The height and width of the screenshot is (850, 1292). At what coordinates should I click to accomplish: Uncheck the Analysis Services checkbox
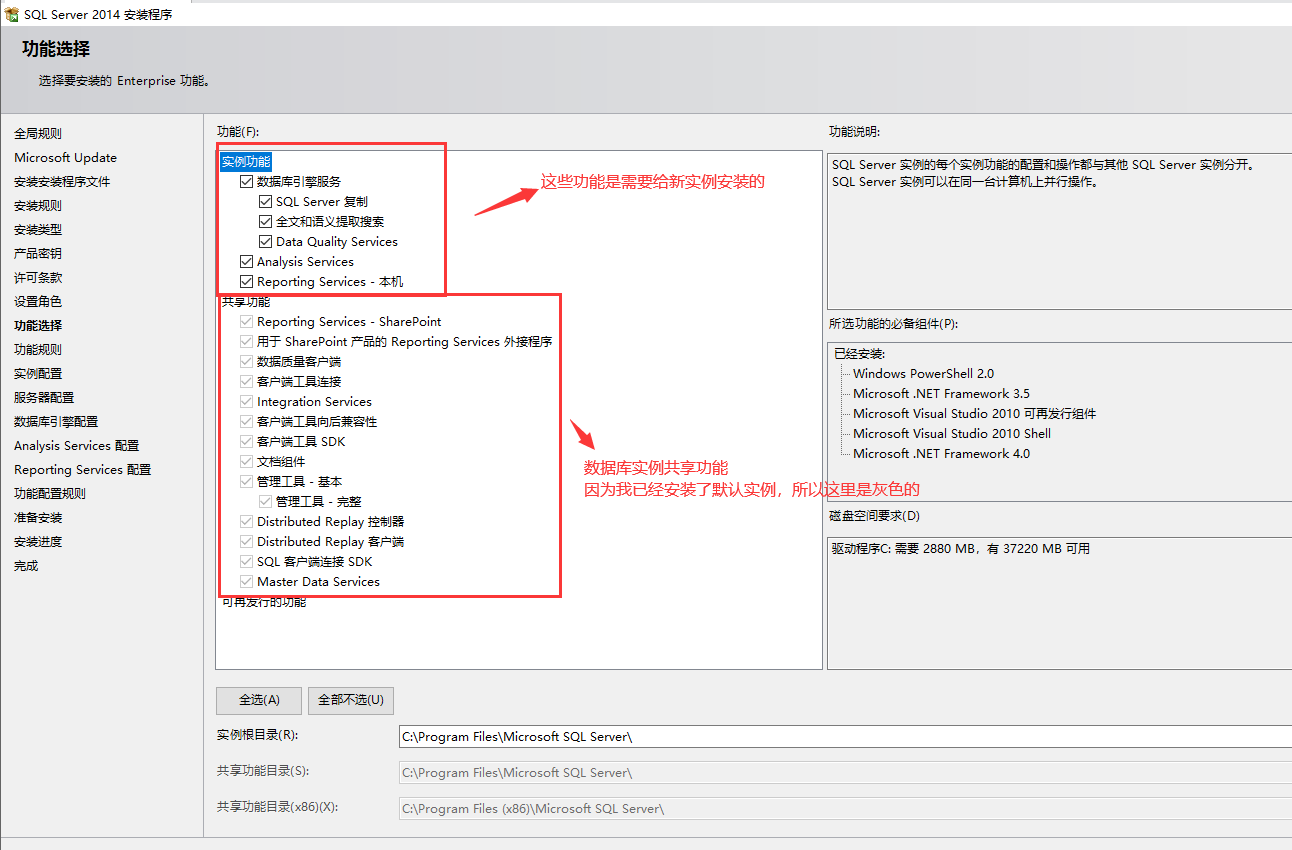coord(246,262)
